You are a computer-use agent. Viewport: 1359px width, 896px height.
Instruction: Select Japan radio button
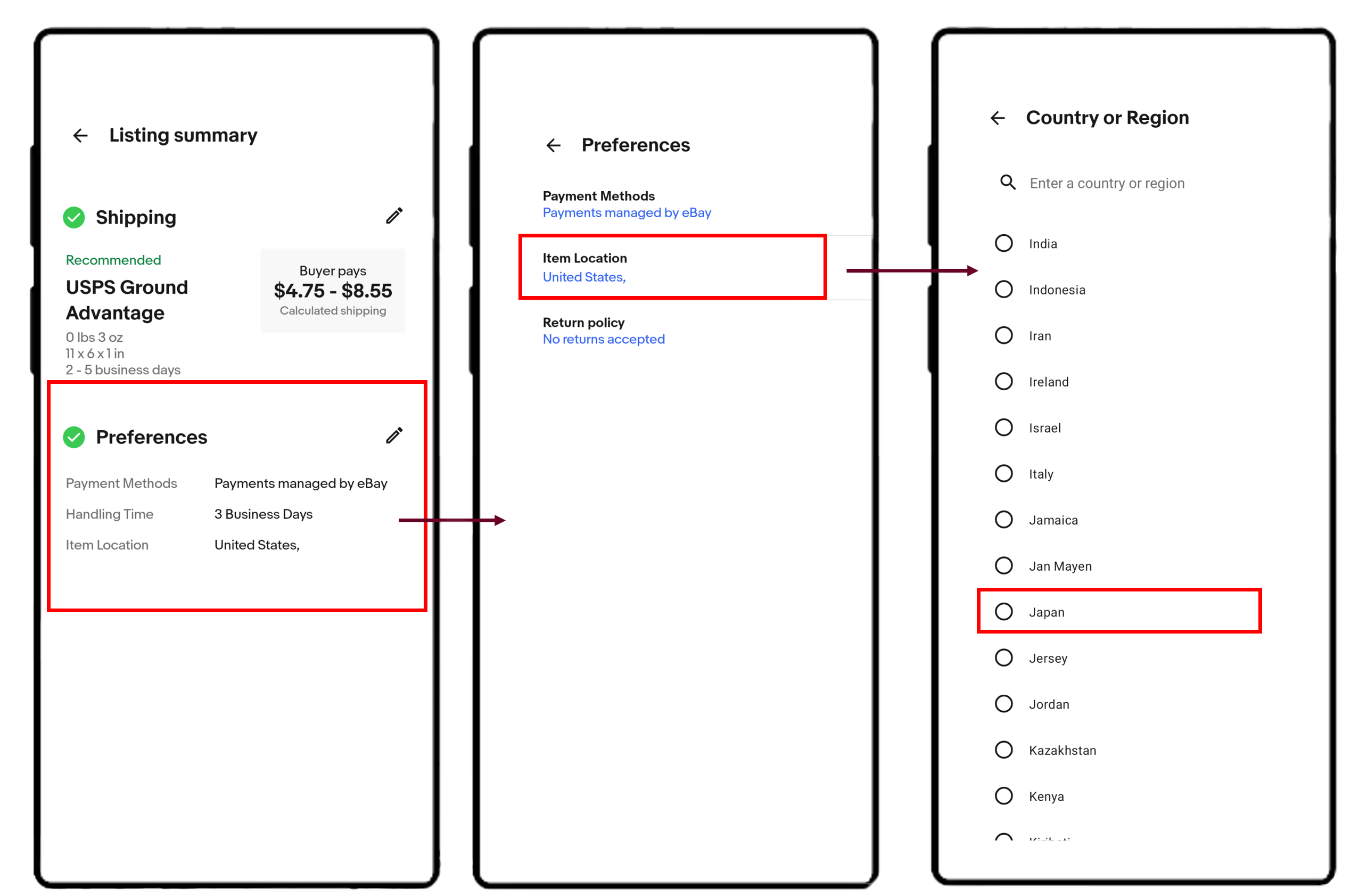pos(1007,611)
